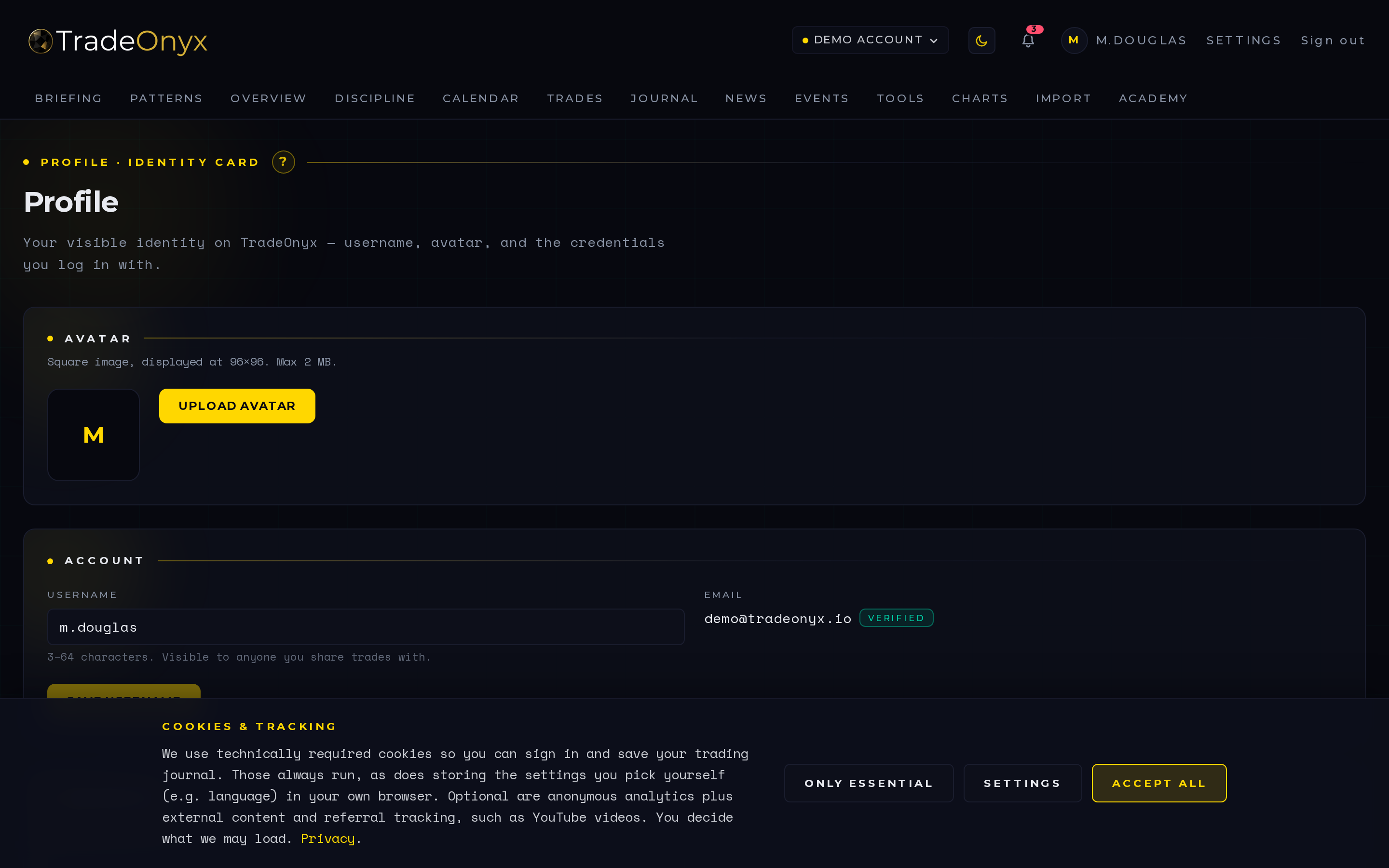The height and width of the screenshot is (868, 1389).
Task: Focus the username input field
Action: click(366, 627)
